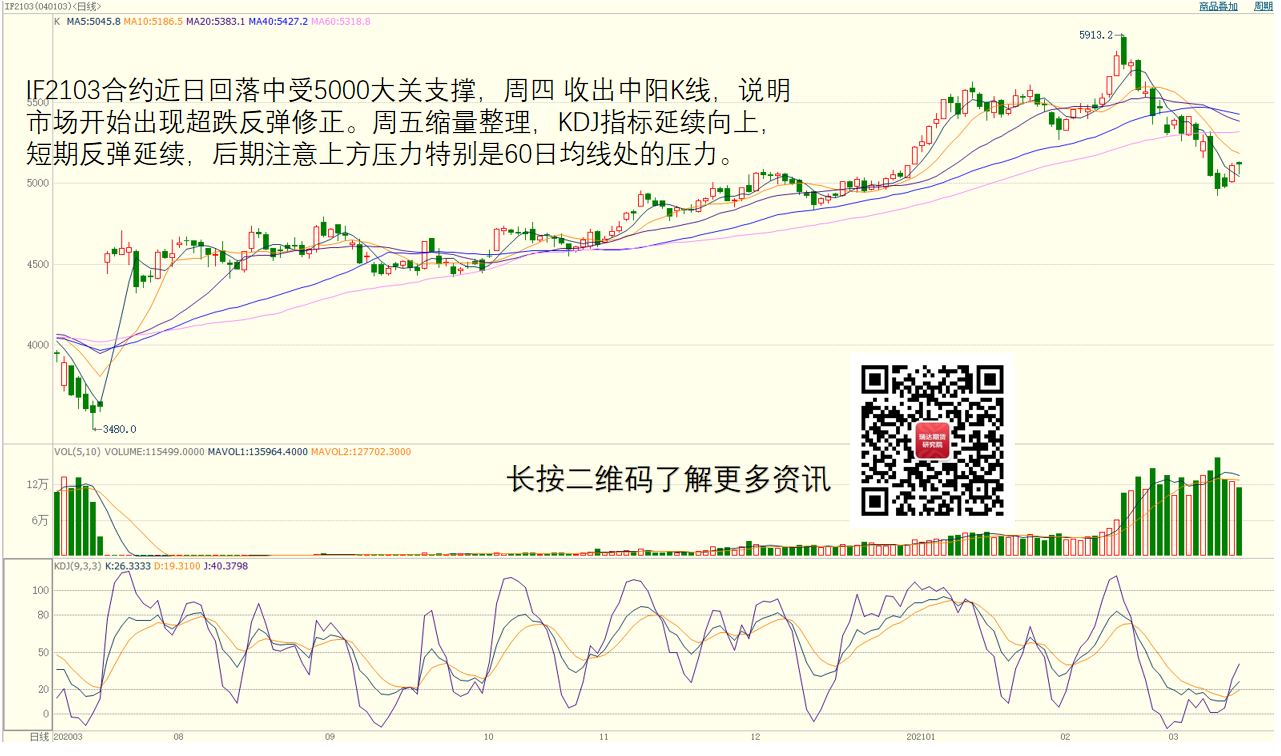Click the 202101 date on time axis
The width and height of the screenshot is (1281, 756).
920,737
